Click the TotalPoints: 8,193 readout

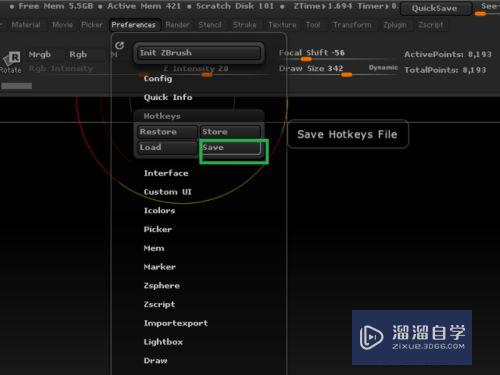pos(445,70)
